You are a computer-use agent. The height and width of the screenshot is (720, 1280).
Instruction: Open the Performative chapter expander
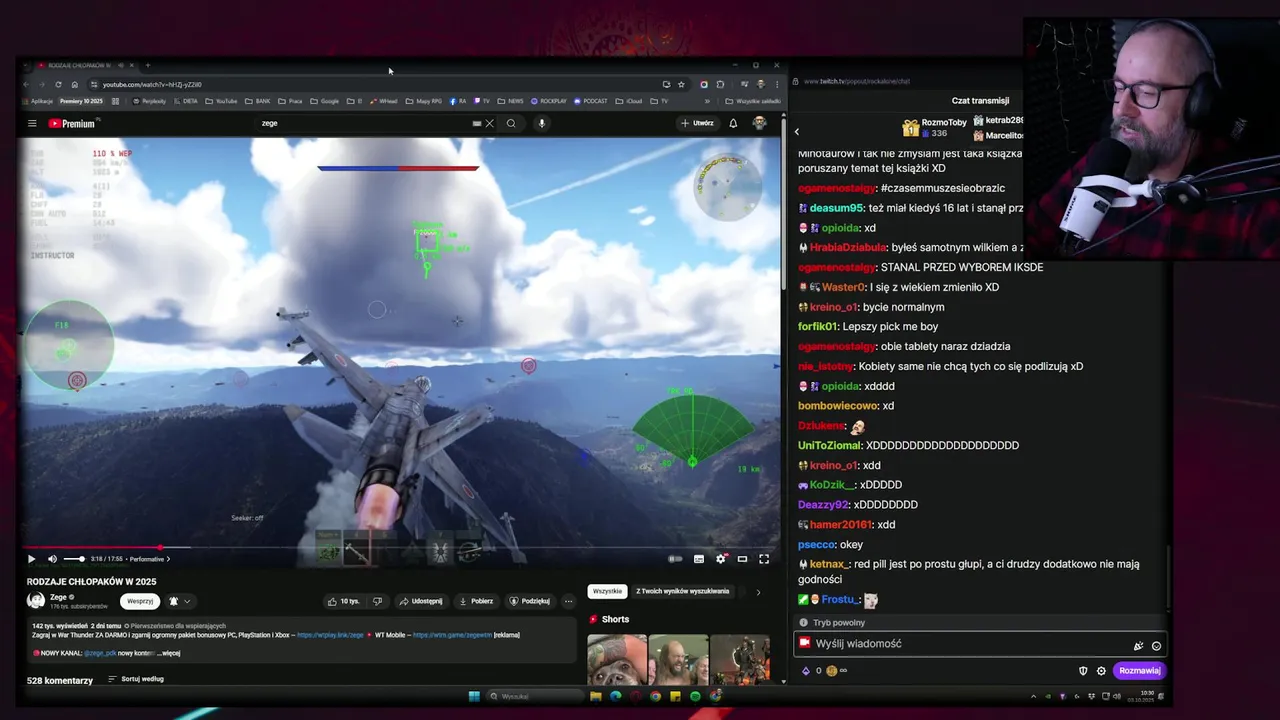click(x=149, y=559)
